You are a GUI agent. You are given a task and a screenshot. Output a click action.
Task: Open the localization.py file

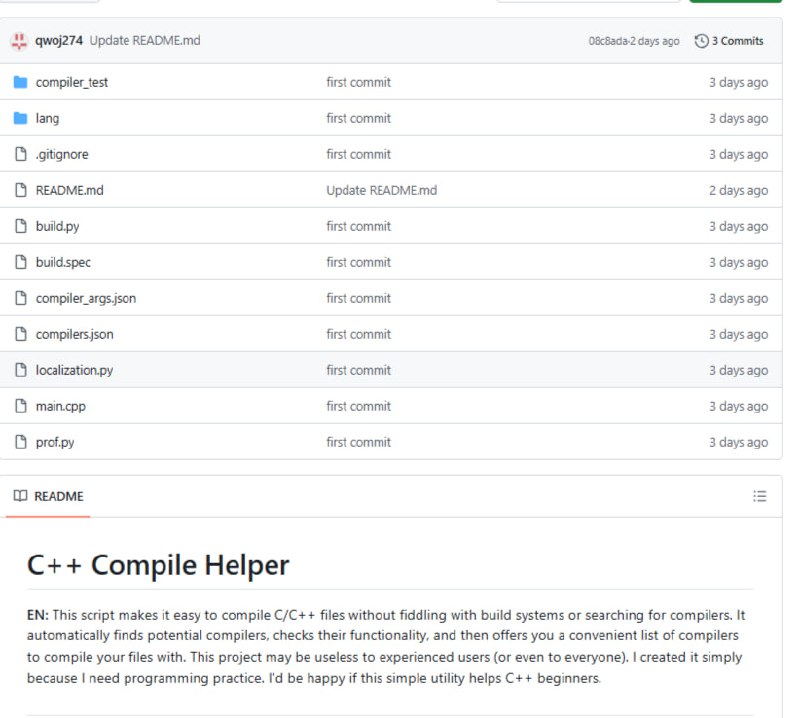(x=74, y=370)
